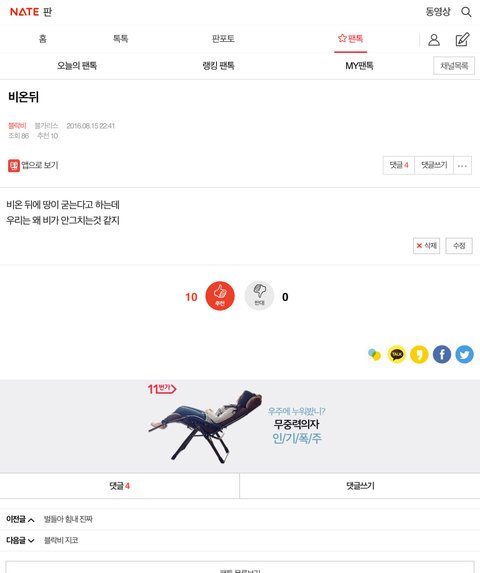Click 앱으로 보기 link

point(33,165)
